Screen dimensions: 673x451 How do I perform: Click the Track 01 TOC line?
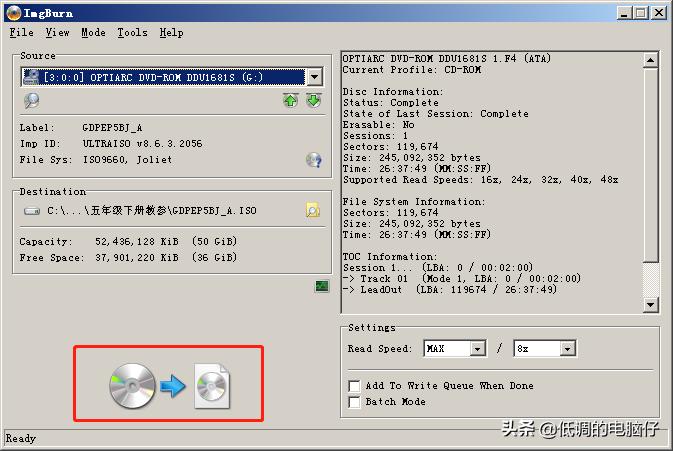tap(461, 278)
